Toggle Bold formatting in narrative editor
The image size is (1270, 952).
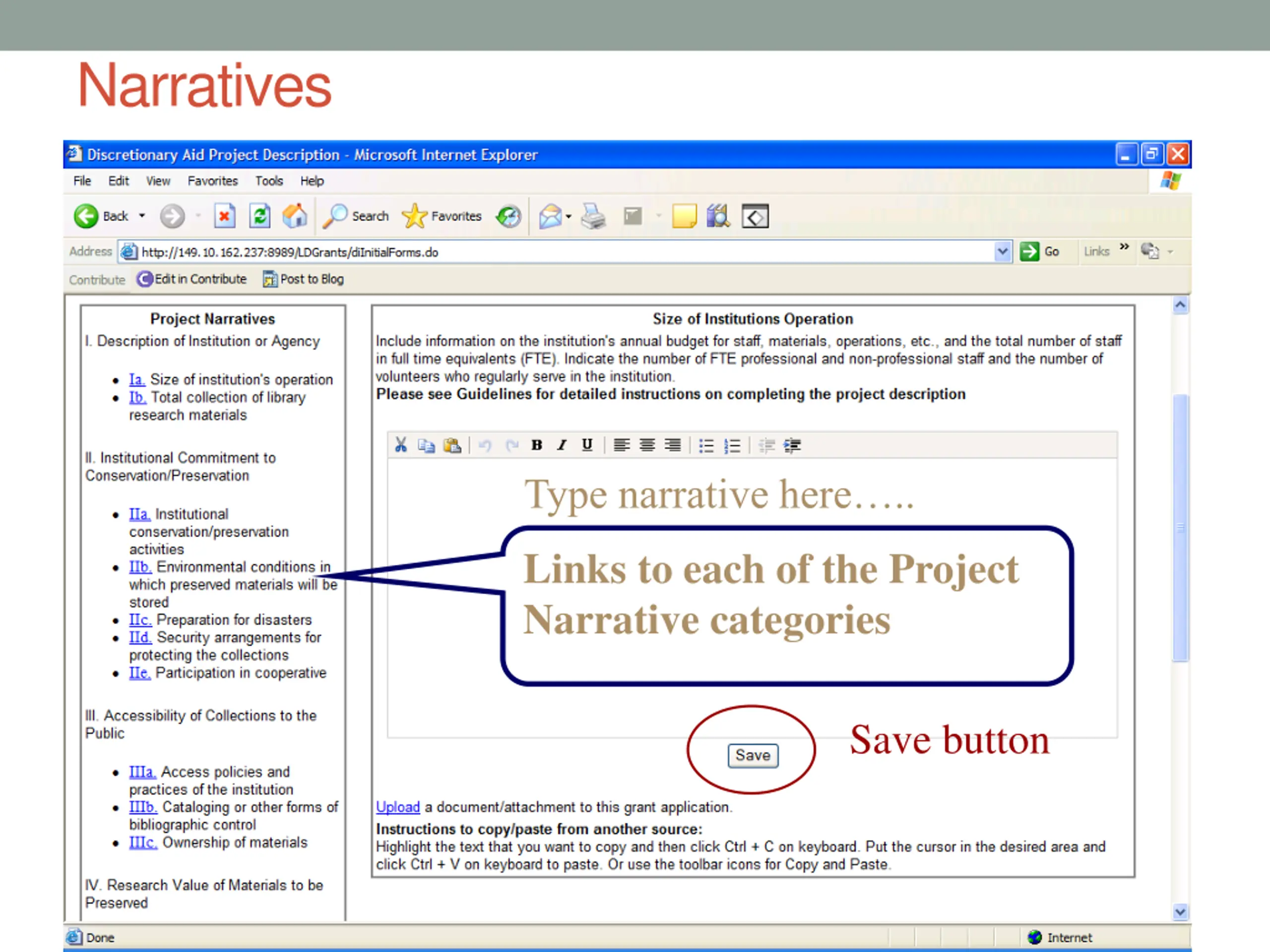(x=537, y=445)
